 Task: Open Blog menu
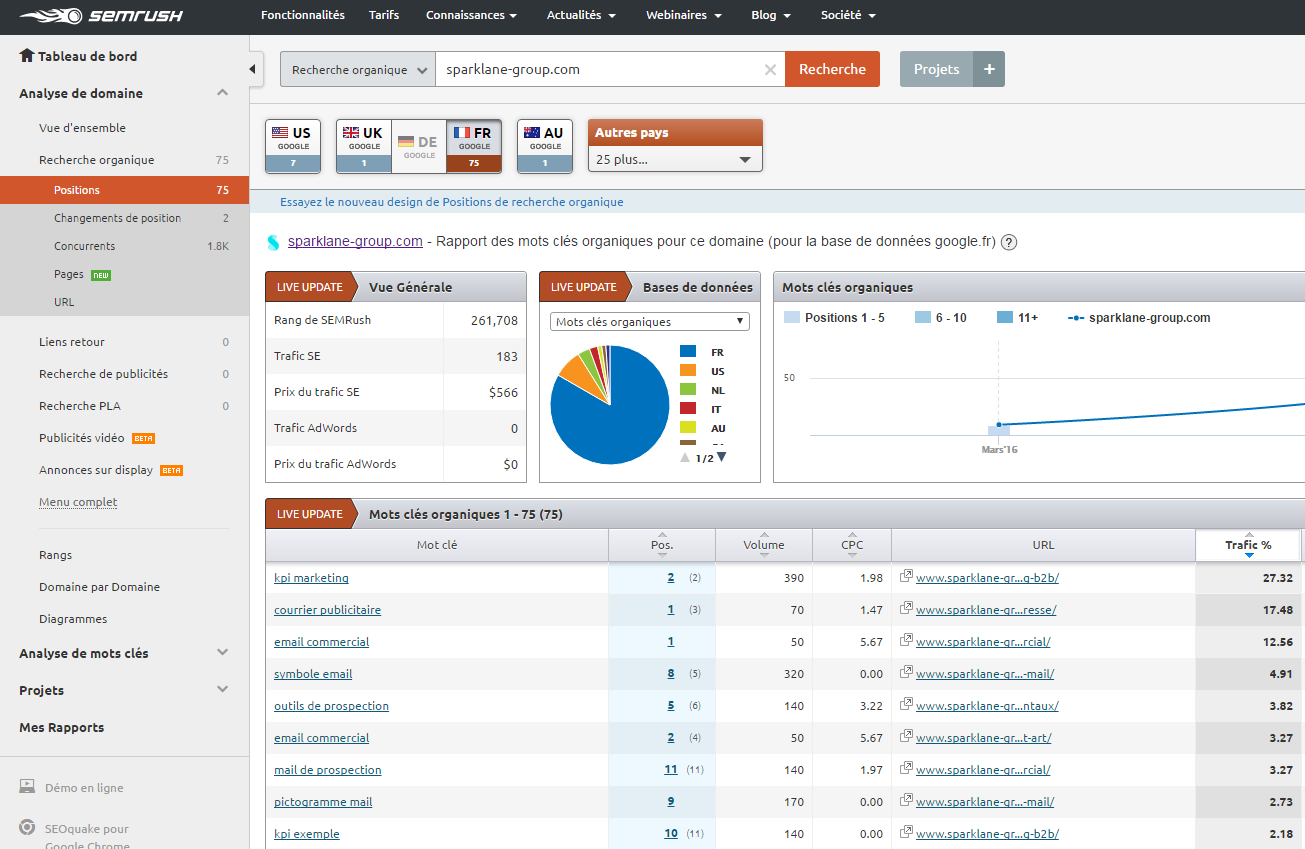(x=771, y=15)
